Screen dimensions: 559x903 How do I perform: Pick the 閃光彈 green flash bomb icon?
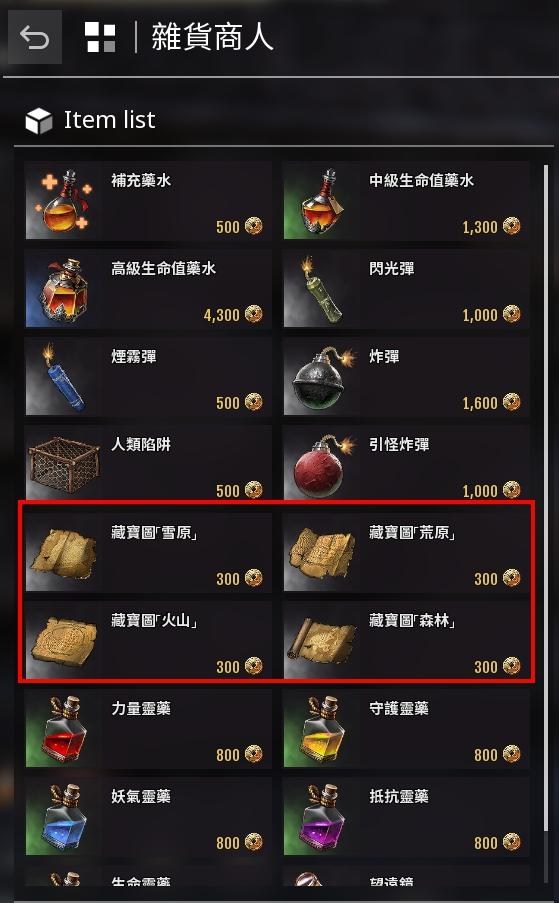(321, 289)
